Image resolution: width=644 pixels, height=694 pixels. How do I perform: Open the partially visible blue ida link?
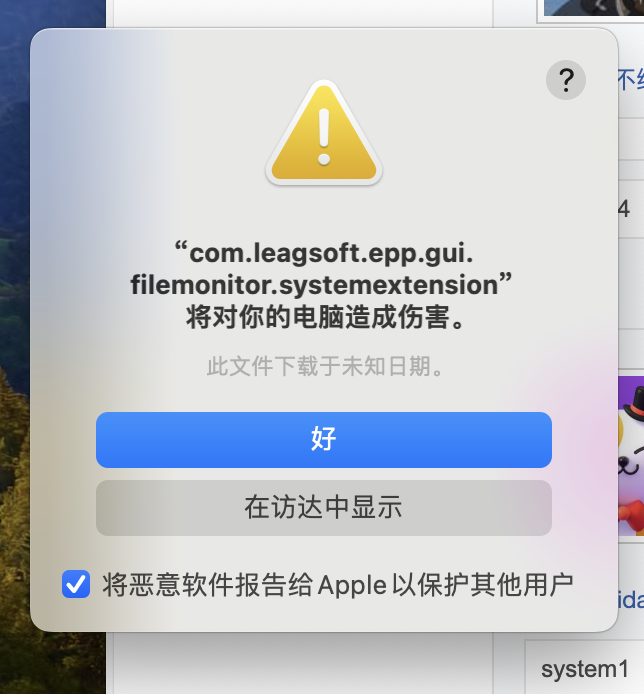coord(631,599)
